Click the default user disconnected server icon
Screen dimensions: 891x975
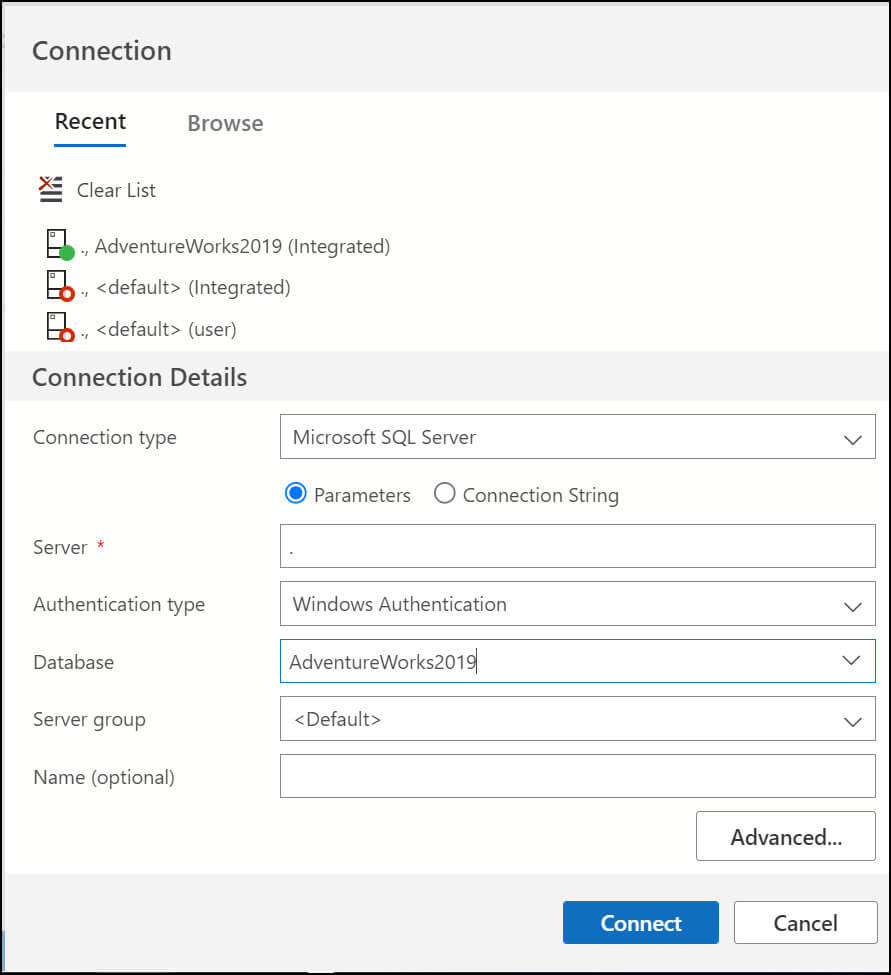tap(60, 329)
